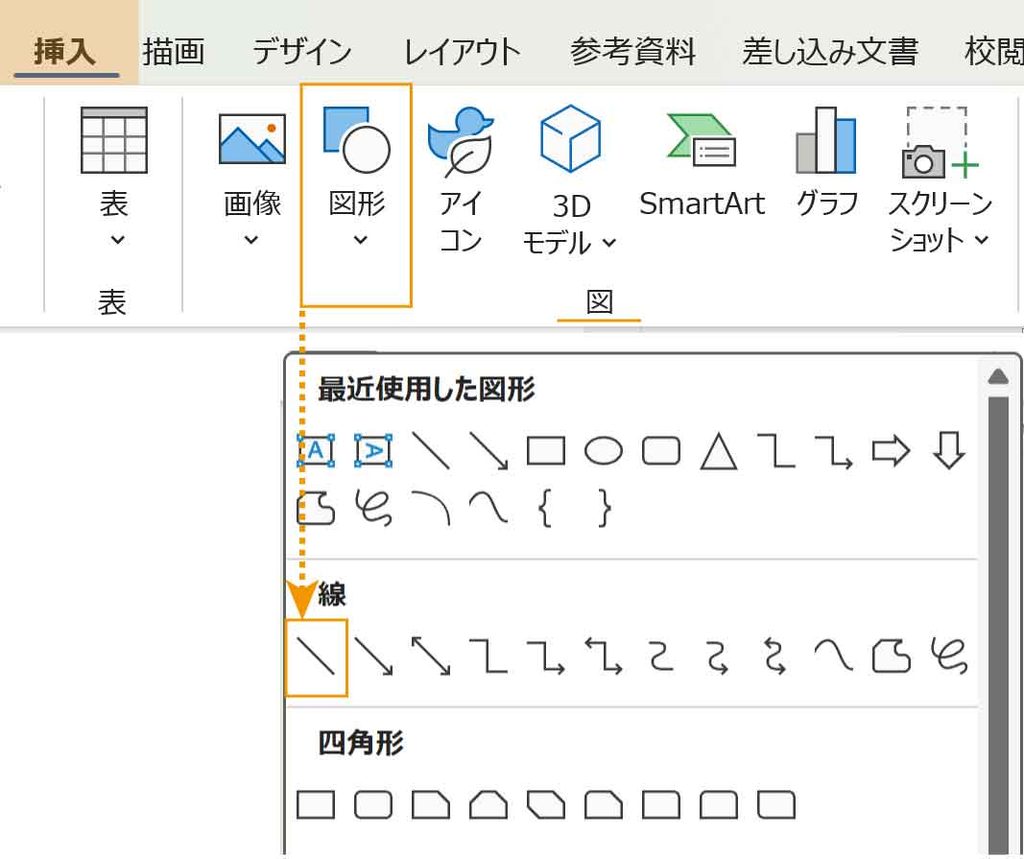Insert a SmartArt graphic

pyautogui.click(x=701, y=163)
